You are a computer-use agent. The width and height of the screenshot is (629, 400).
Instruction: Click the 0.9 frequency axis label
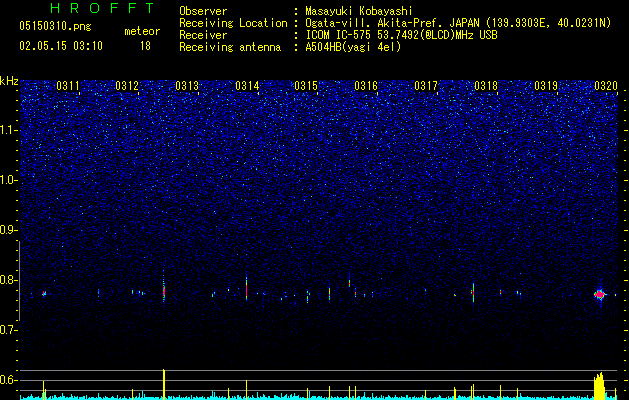tap(9, 230)
